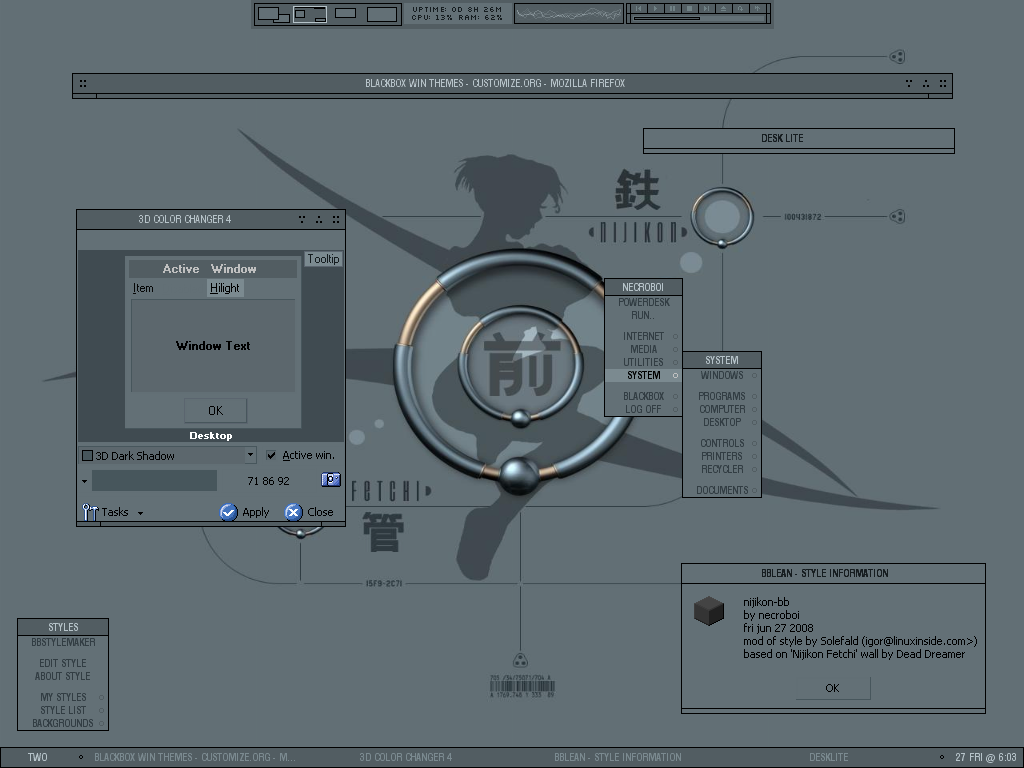
Task: Open RECYCLER entry in System submenu
Action: pos(722,470)
